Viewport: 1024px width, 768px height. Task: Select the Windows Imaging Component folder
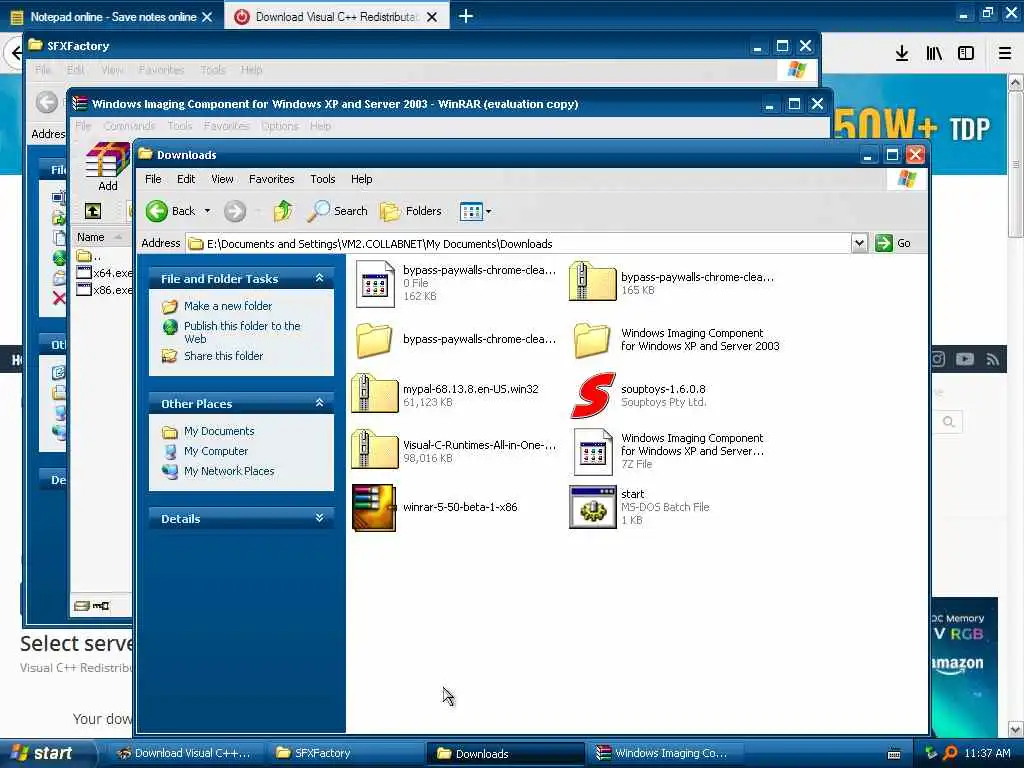(x=592, y=340)
